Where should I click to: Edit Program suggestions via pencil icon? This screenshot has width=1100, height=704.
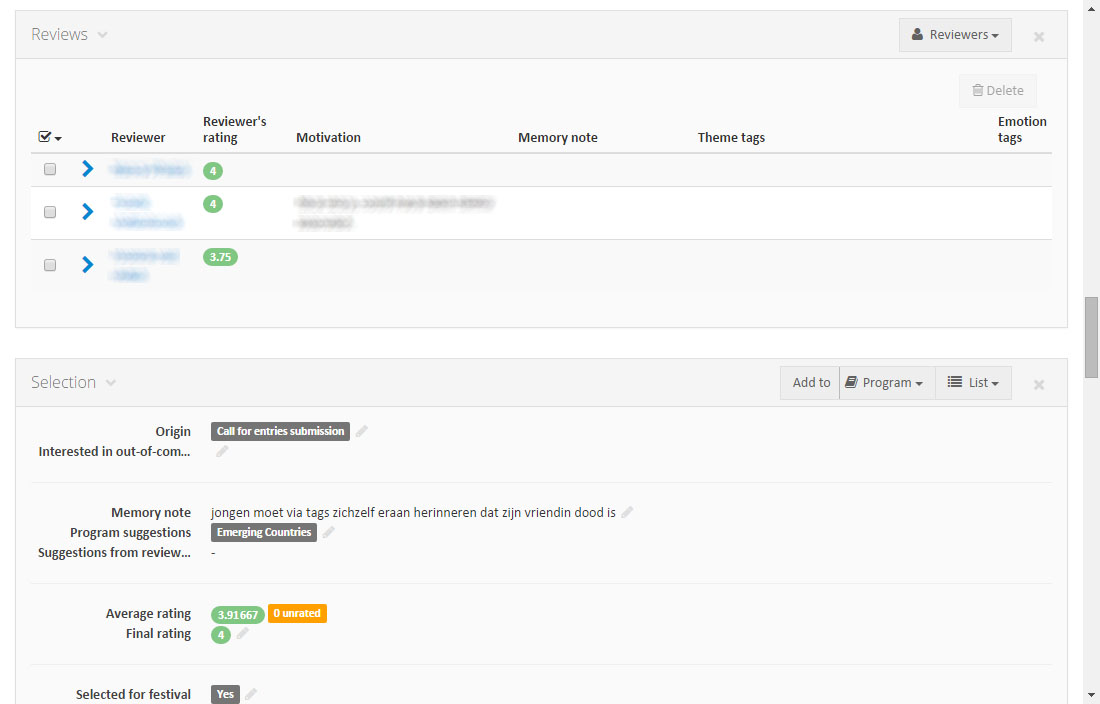329,532
